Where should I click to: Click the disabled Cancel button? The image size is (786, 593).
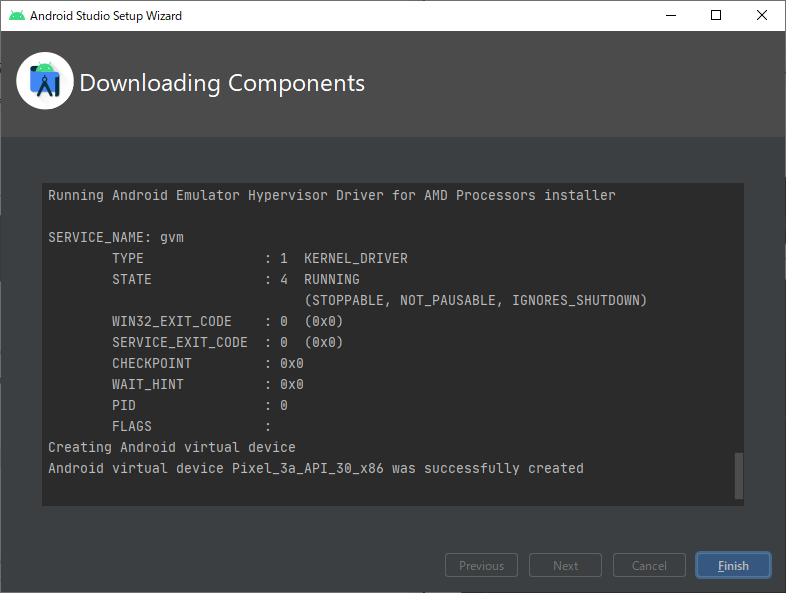(x=649, y=566)
